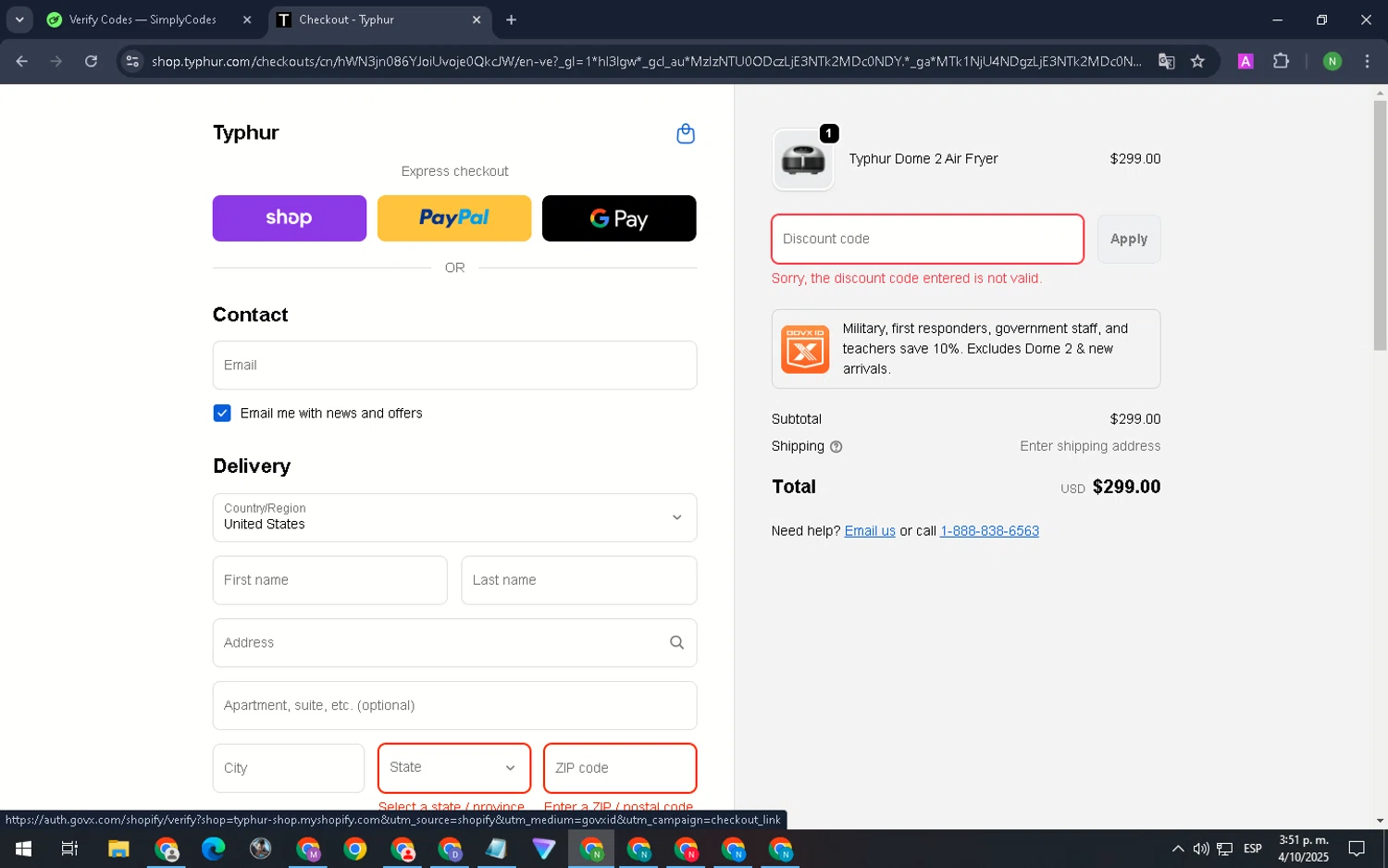Open the Chrome profile N avatar
Viewport: 1388px width, 868px height.
[x=1332, y=61]
